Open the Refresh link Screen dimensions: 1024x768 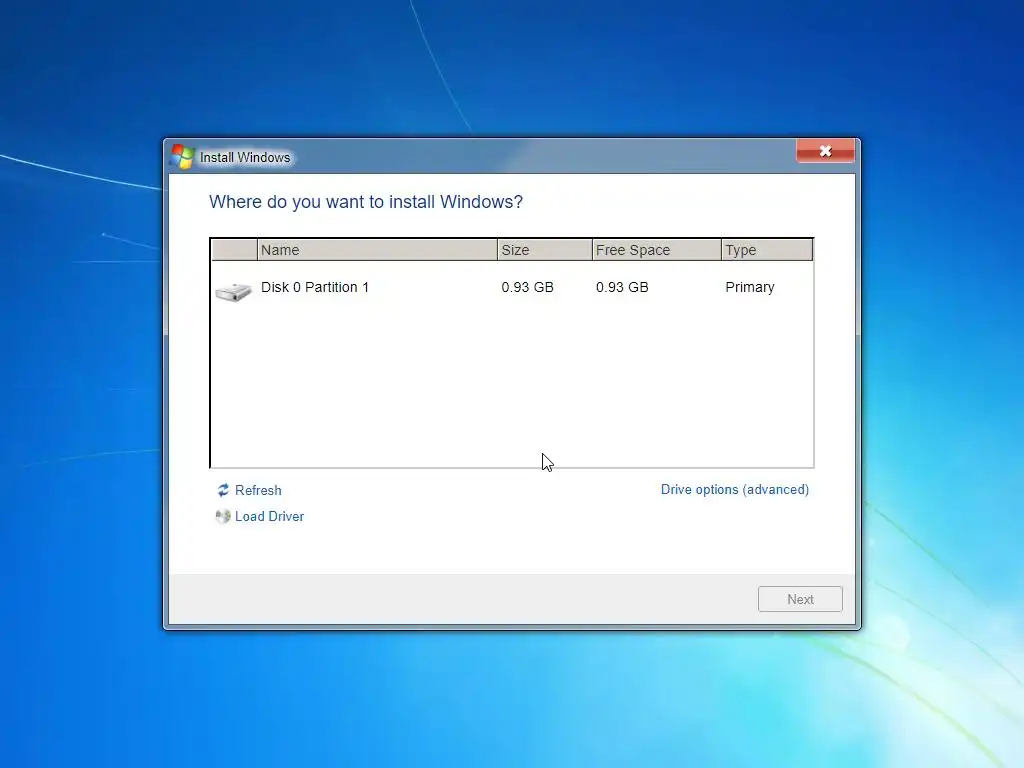258,490
